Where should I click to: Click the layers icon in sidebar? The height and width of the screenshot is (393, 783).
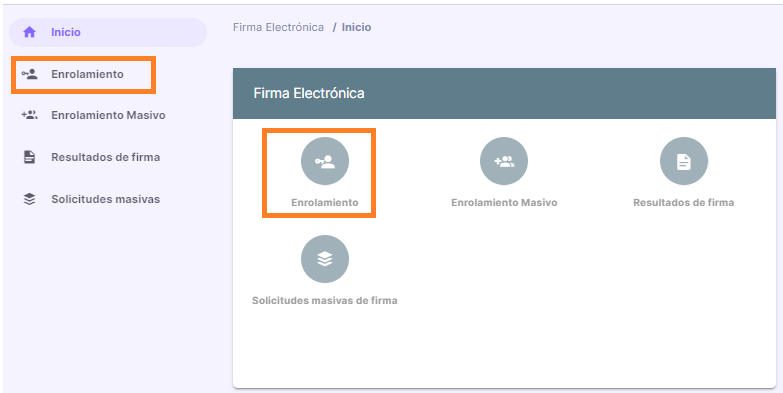29,199
